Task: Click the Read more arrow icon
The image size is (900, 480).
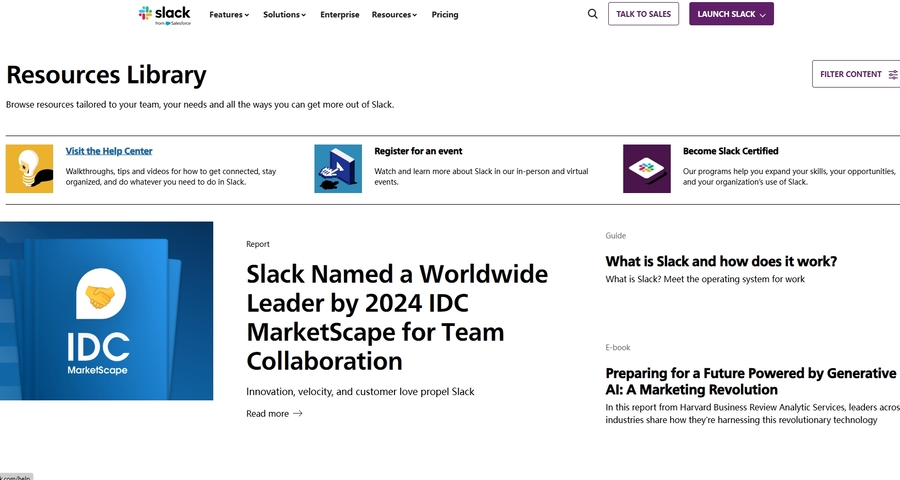Action: [x=297, y=413]
